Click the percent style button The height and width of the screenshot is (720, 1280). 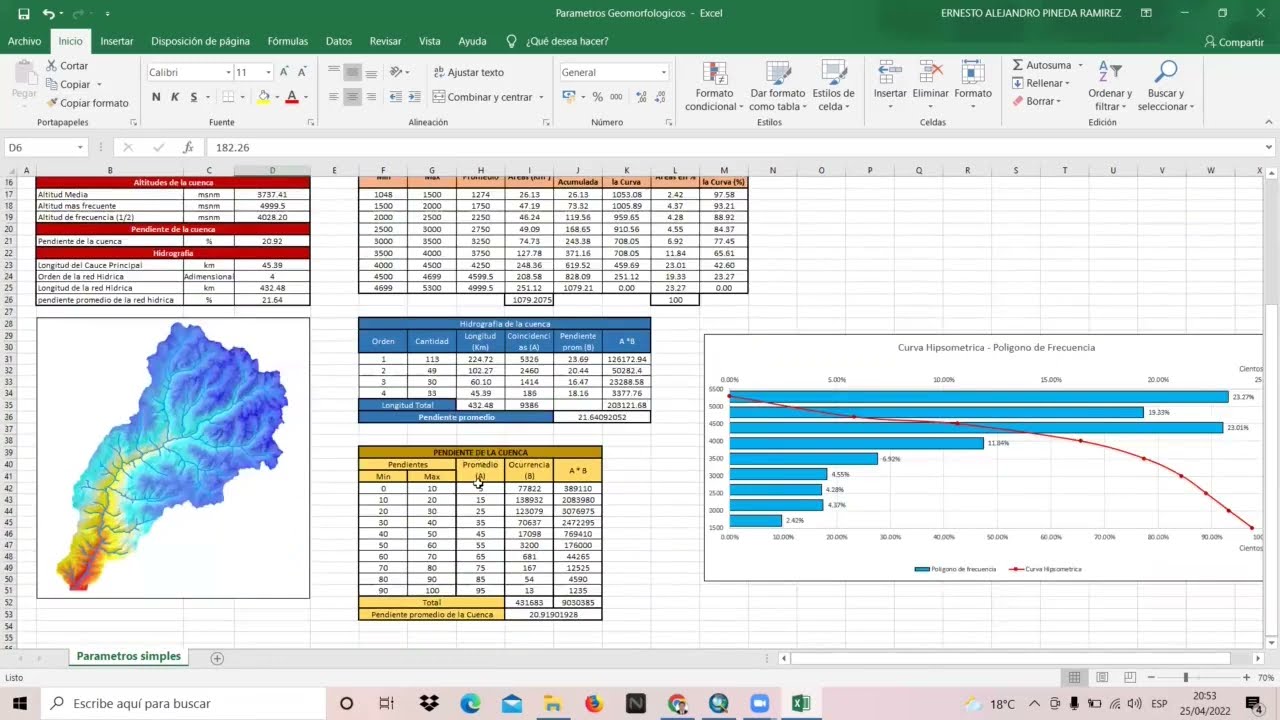(x=598, y=97)
